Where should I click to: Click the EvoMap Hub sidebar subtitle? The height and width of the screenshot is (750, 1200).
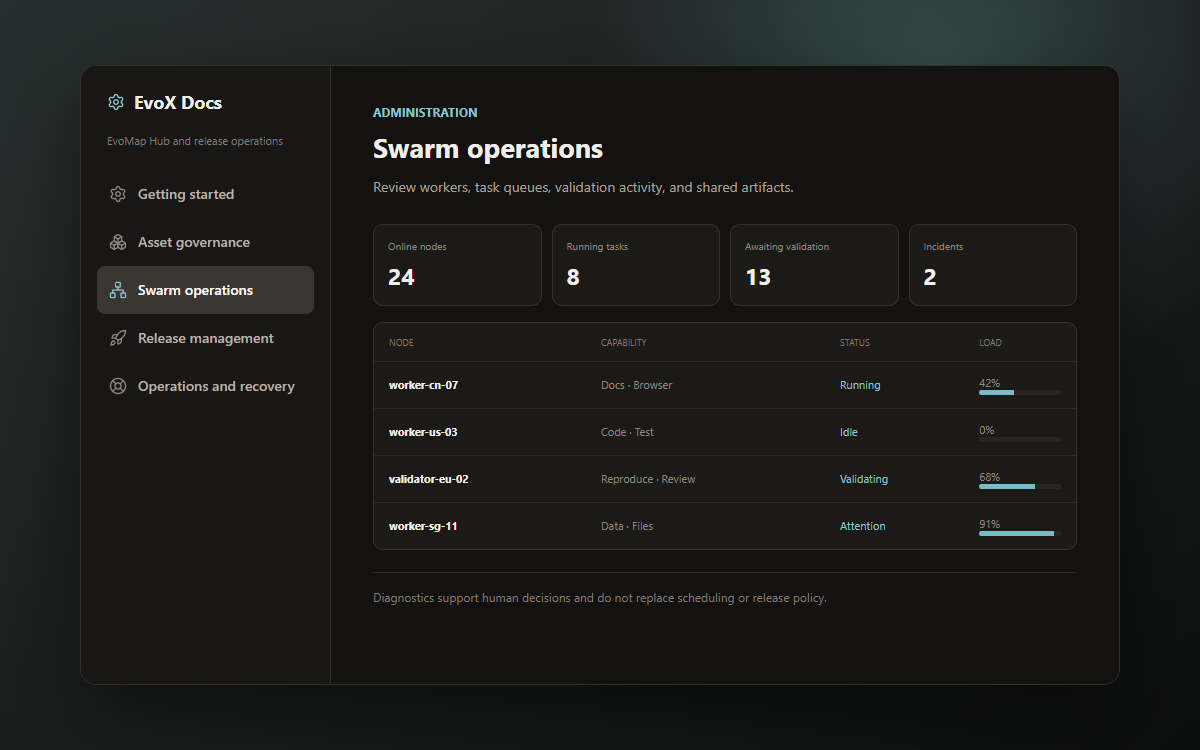(195, 141)
